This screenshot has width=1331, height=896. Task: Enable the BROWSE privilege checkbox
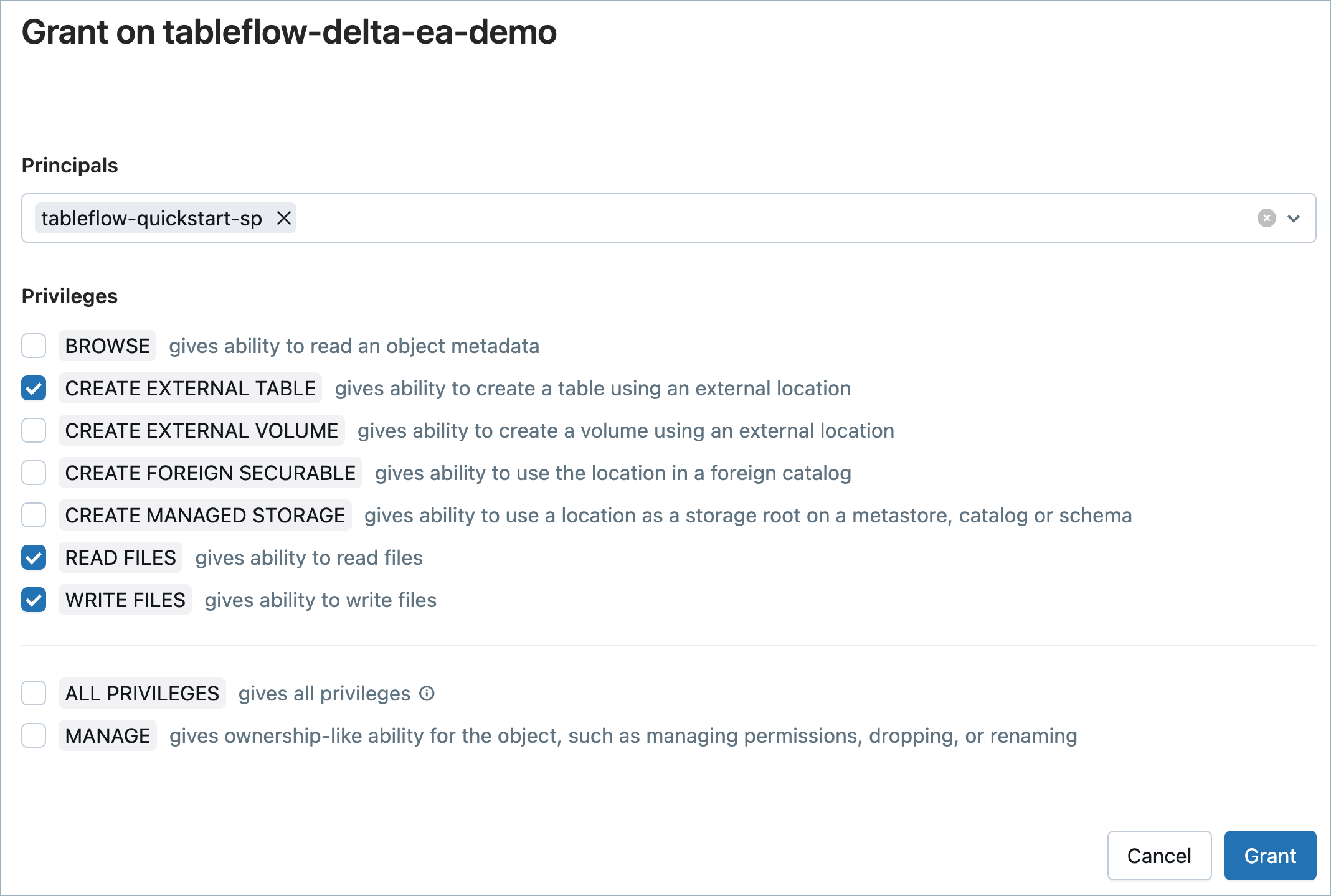pos(34,346)
